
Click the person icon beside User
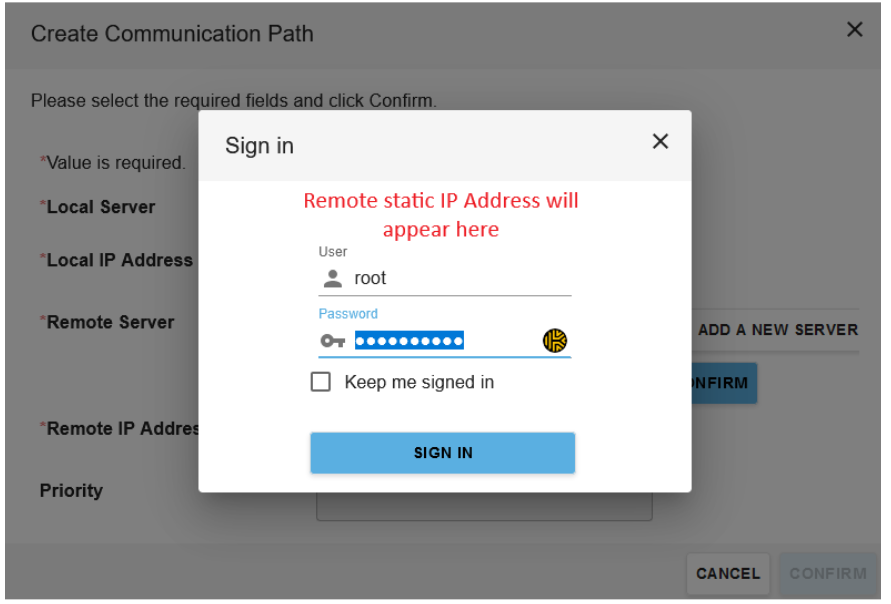(333, 279)
